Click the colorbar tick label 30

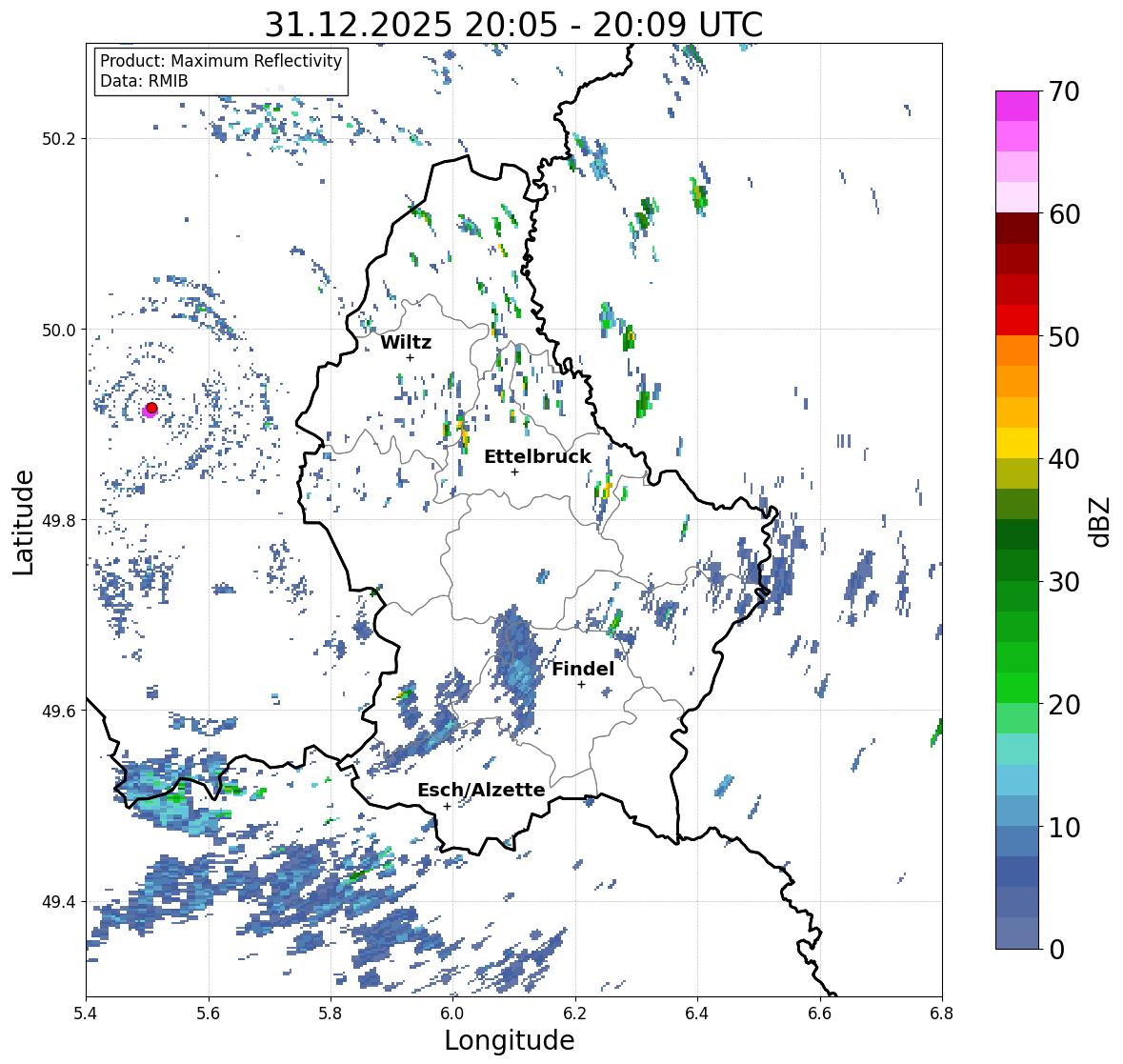pos(1064,581)
